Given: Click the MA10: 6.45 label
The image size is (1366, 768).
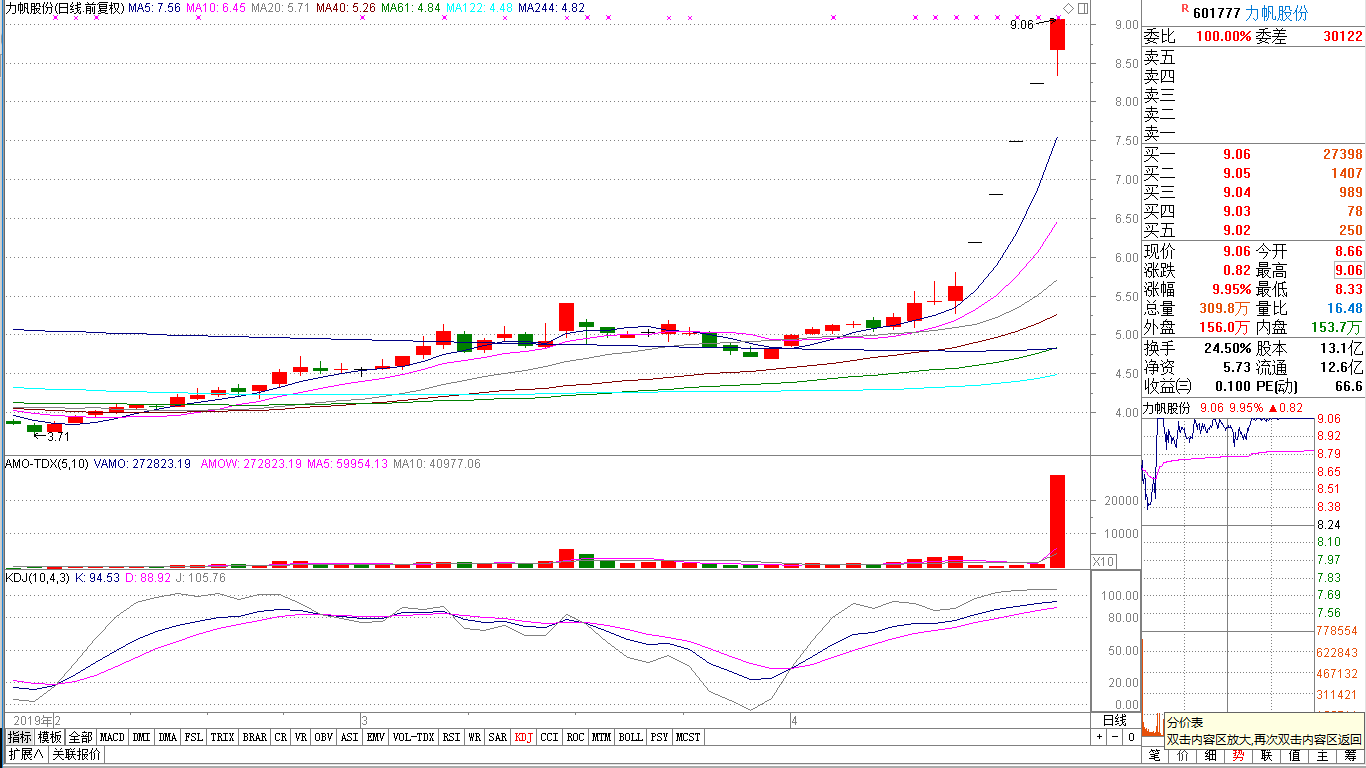Looking at the screenshot, I should coord(216,8).
